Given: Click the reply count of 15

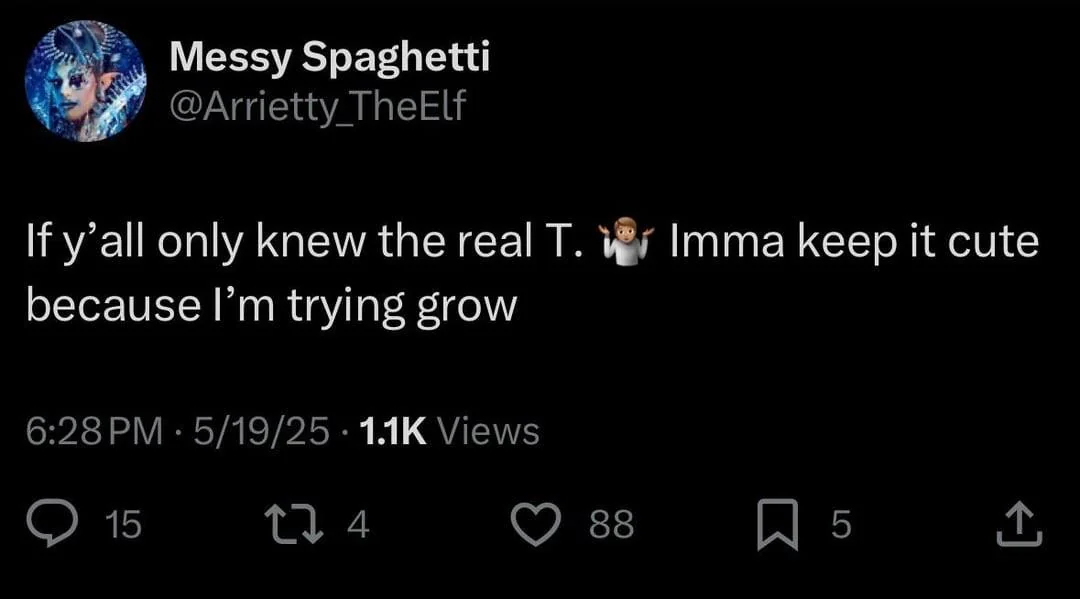Looking at the screenshot, I should (124, 525).
